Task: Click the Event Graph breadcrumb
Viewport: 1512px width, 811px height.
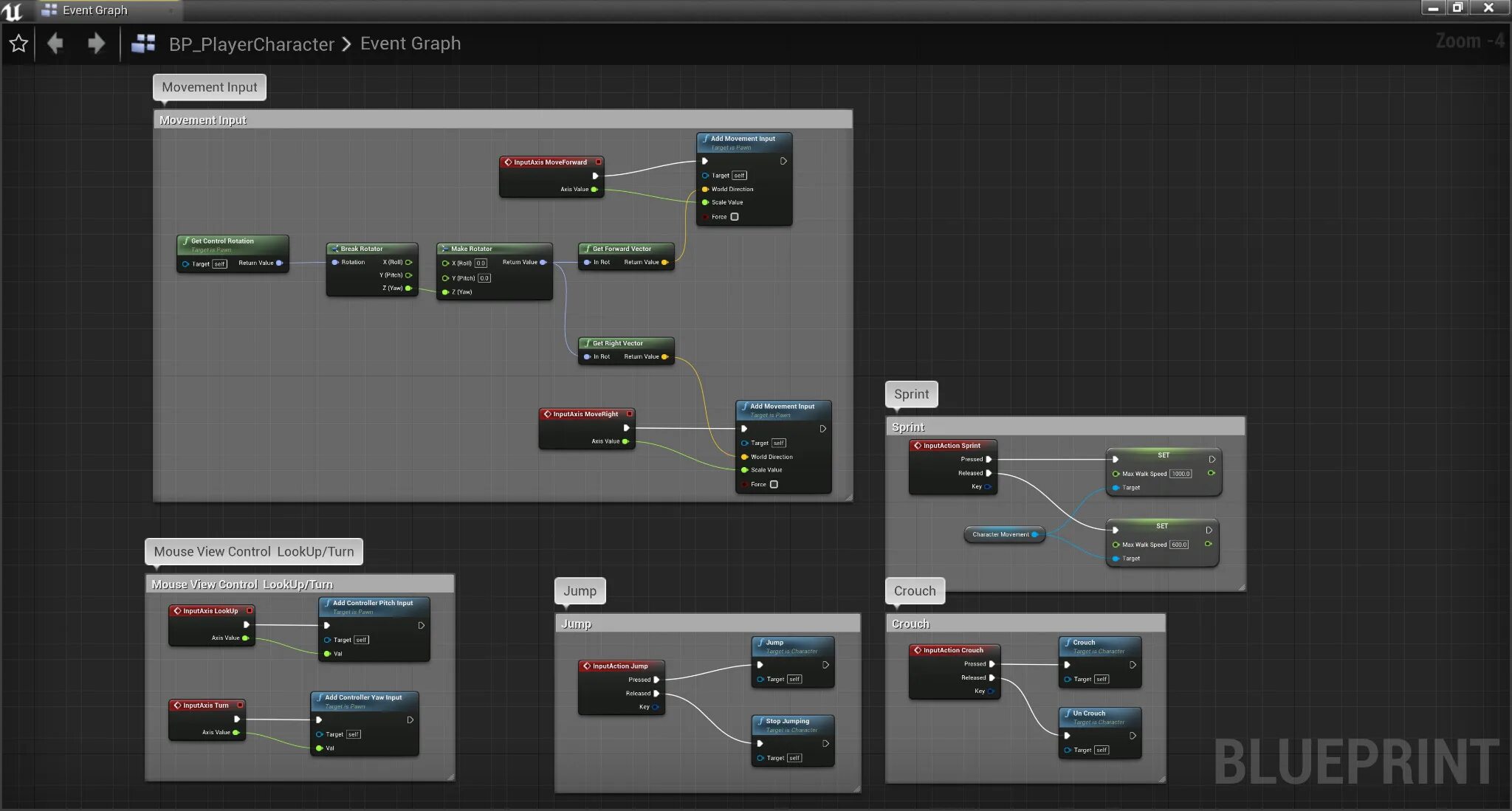Action: tap(410, 44)
